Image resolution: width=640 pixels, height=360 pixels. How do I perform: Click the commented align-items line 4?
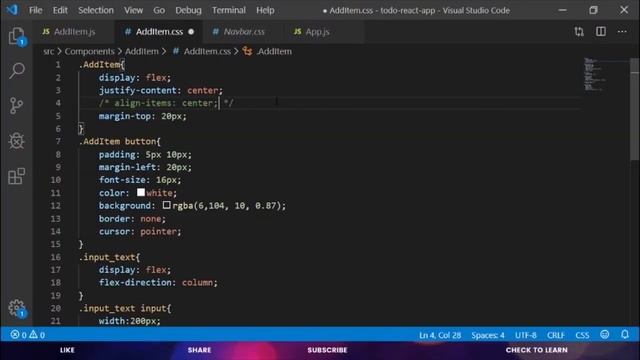[x=166, y=103]
